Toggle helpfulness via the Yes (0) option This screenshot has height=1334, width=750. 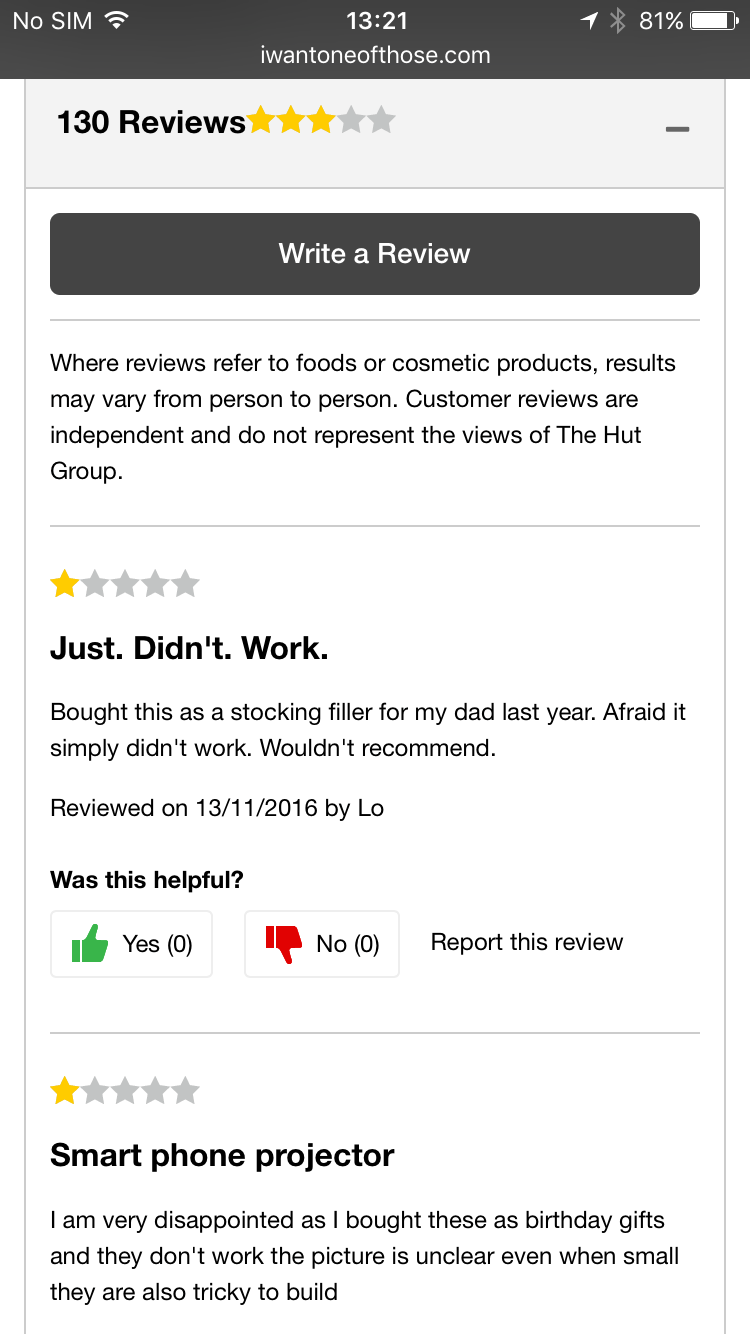131,943
